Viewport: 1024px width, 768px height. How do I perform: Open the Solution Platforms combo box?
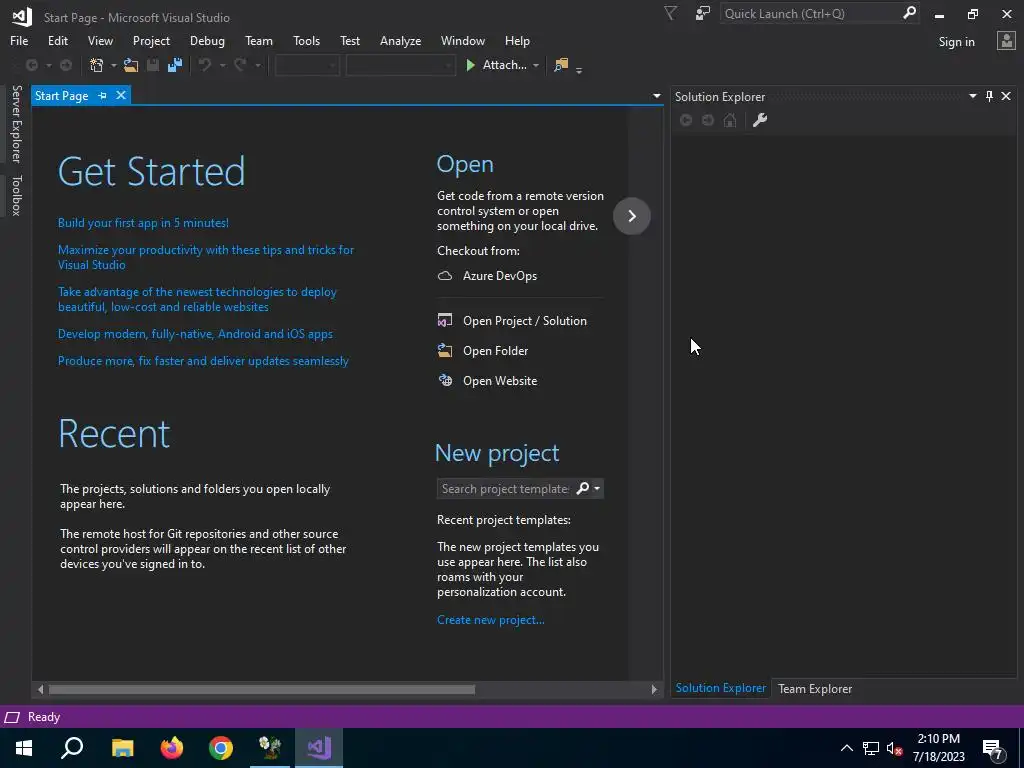400,65
